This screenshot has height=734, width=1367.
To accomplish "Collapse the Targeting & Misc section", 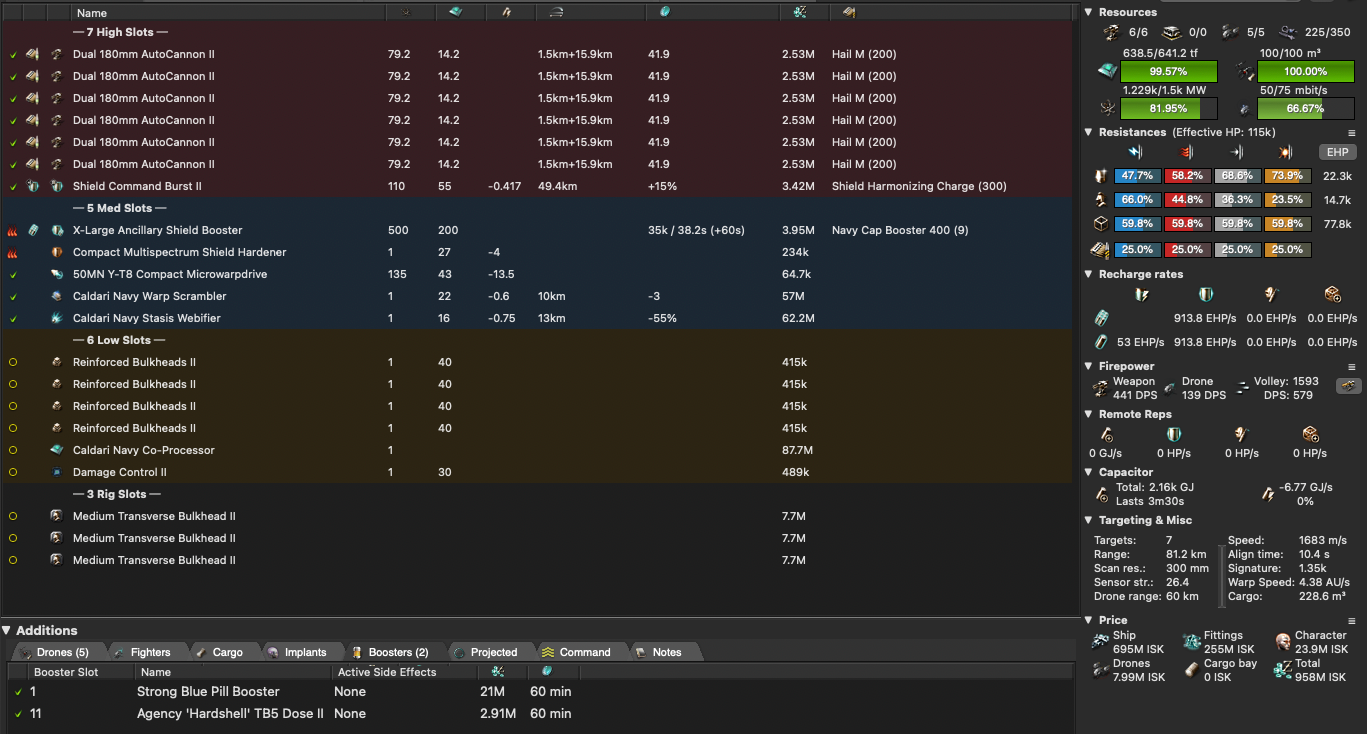I will click(1090, 520).
